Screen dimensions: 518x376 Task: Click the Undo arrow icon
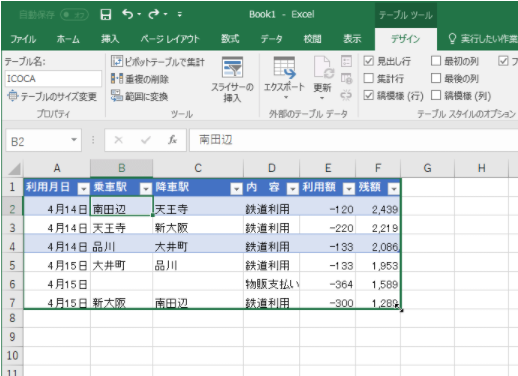click(x=127, y=14)
